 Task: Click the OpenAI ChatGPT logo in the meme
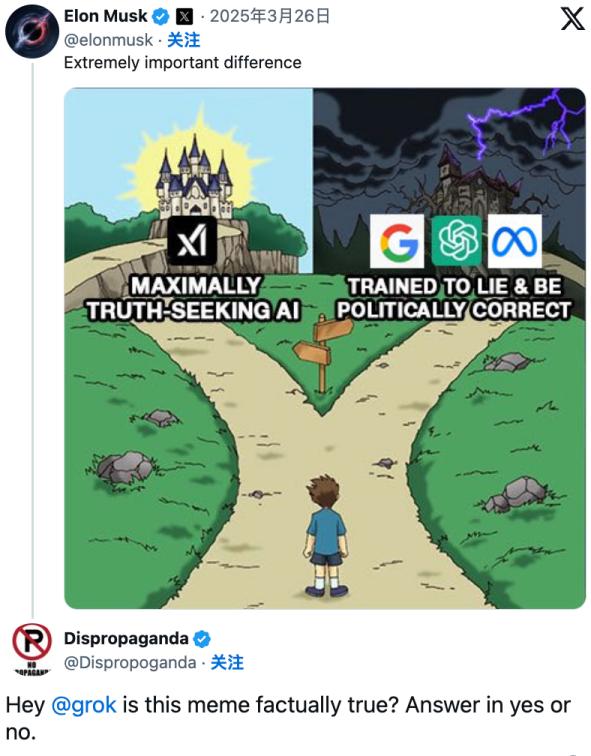pyautogui.click(x=457, y=241)
